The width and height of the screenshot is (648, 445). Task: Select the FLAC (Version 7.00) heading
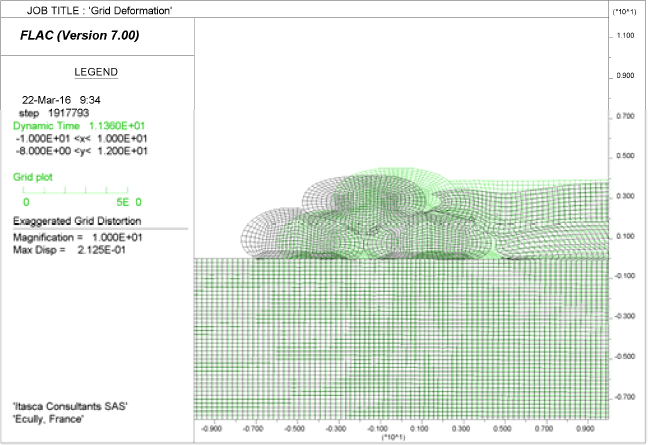coord(80,36)
